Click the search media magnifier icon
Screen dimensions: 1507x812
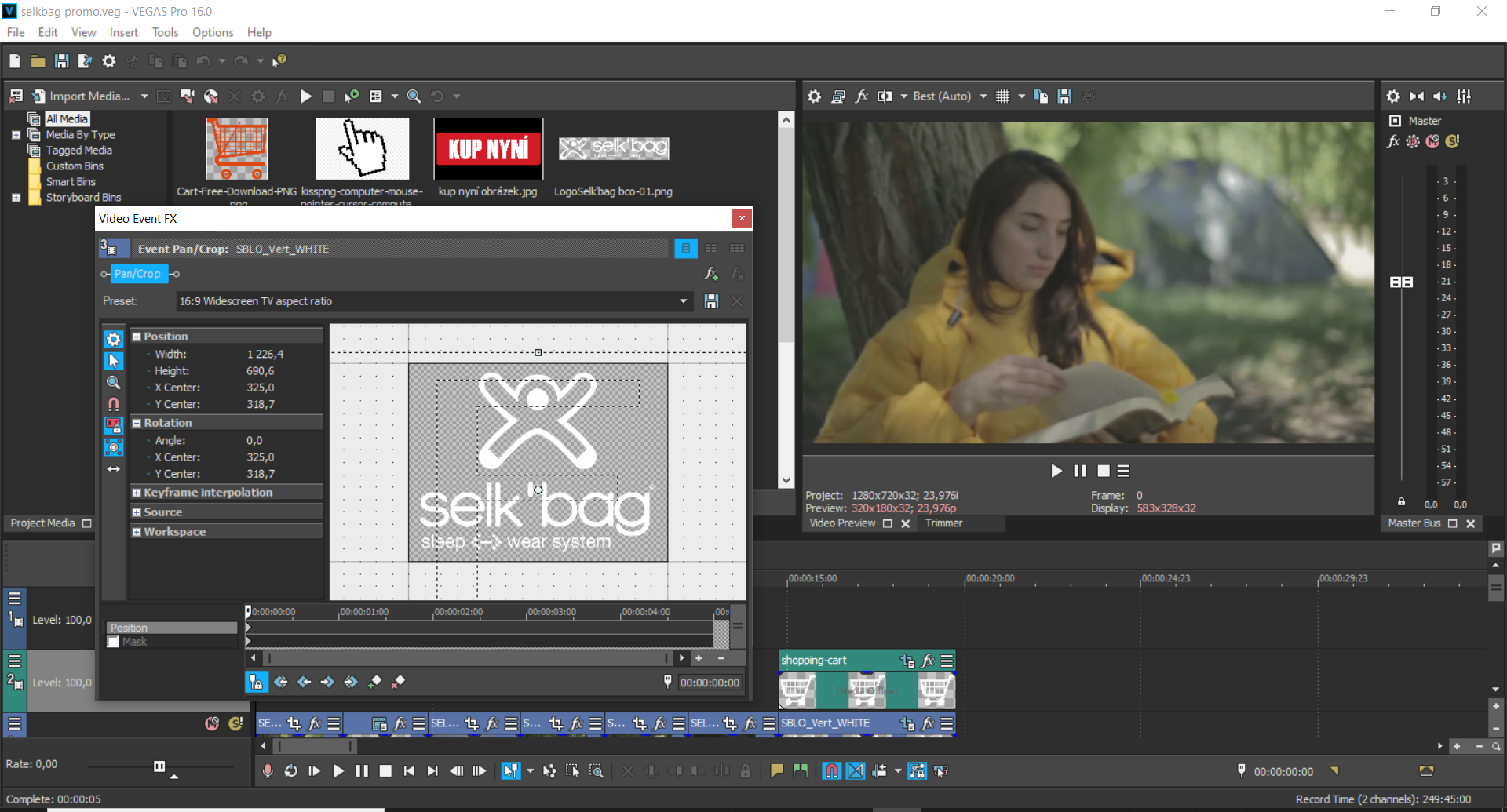(x=414, y=96)
